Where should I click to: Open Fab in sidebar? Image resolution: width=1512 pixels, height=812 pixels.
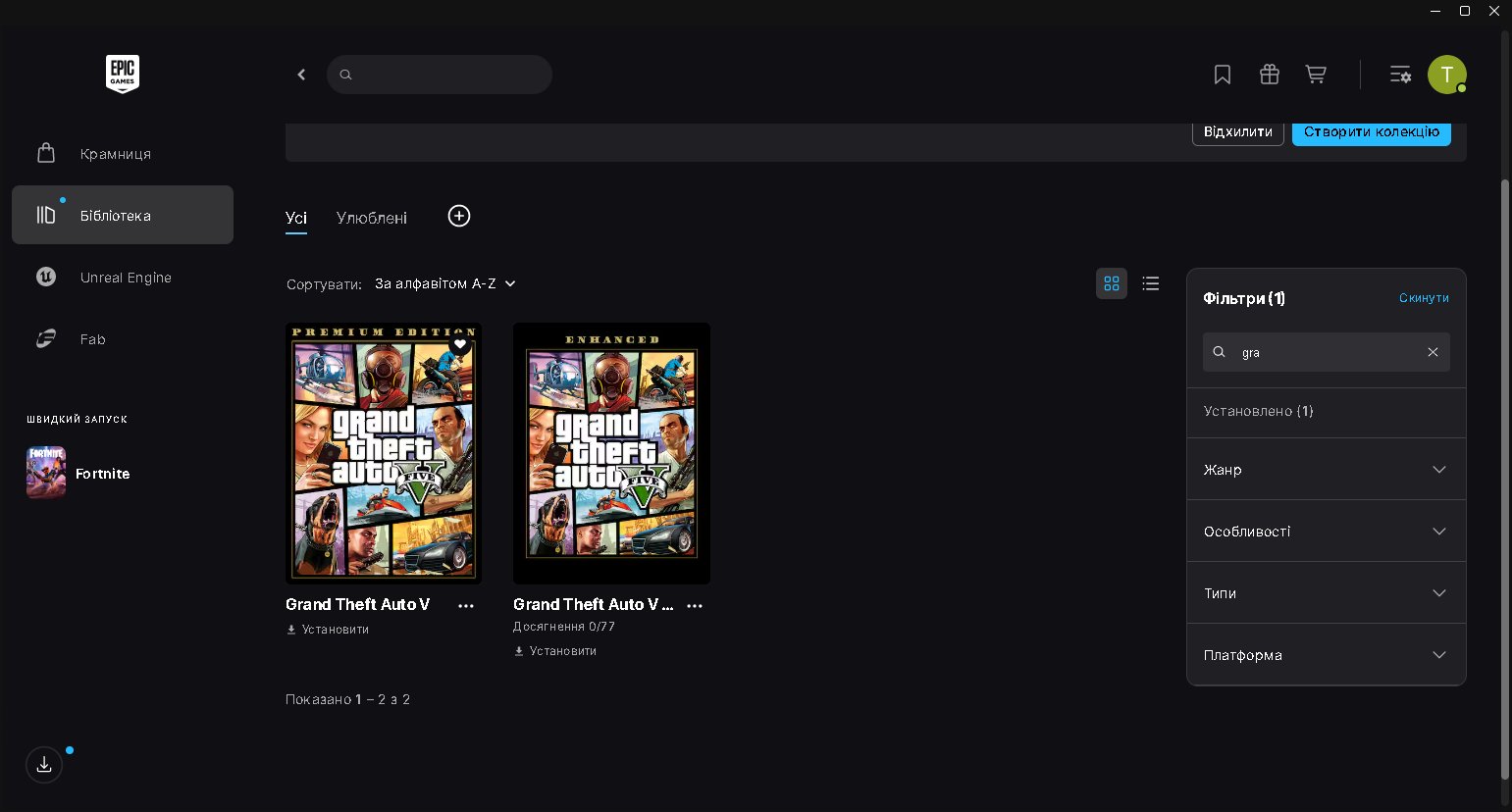coord(123,339)
